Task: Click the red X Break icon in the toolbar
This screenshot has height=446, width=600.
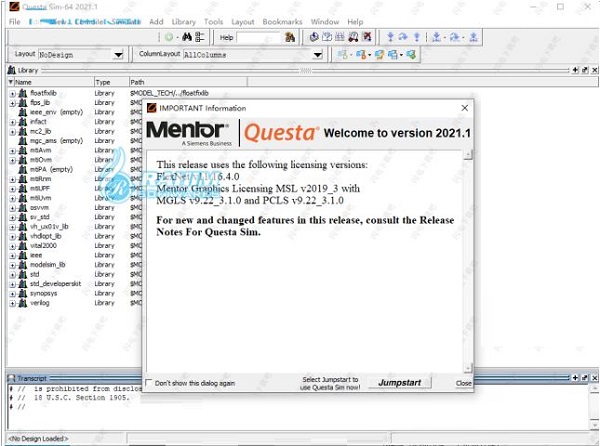Action: pos(367,37)
